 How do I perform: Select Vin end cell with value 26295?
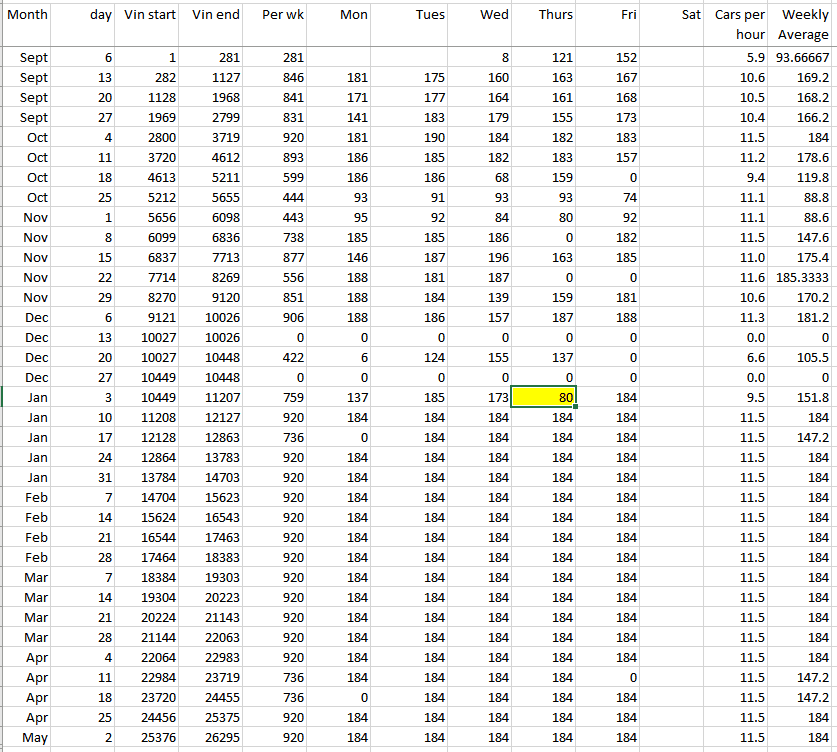tap(215, 737)
